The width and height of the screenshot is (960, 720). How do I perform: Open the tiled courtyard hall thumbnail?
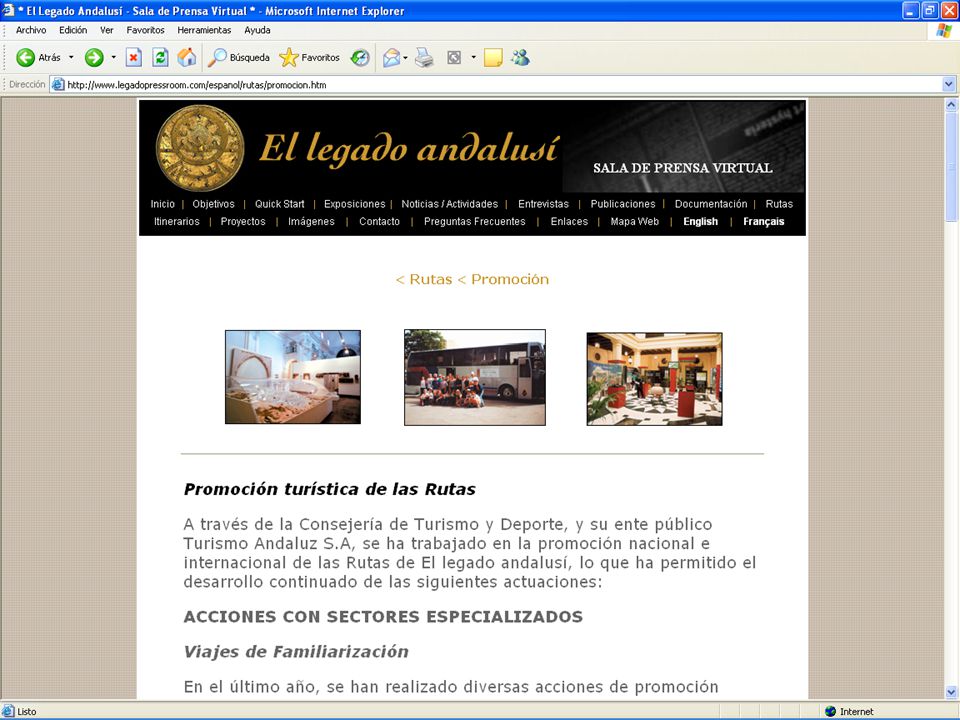pos(654,379)
